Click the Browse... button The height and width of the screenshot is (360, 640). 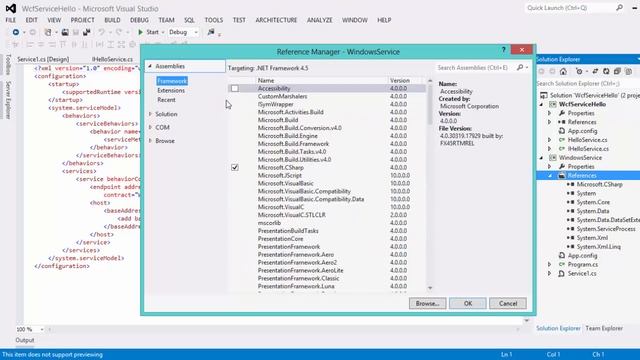pyautogui.click(x=427, y=303)
